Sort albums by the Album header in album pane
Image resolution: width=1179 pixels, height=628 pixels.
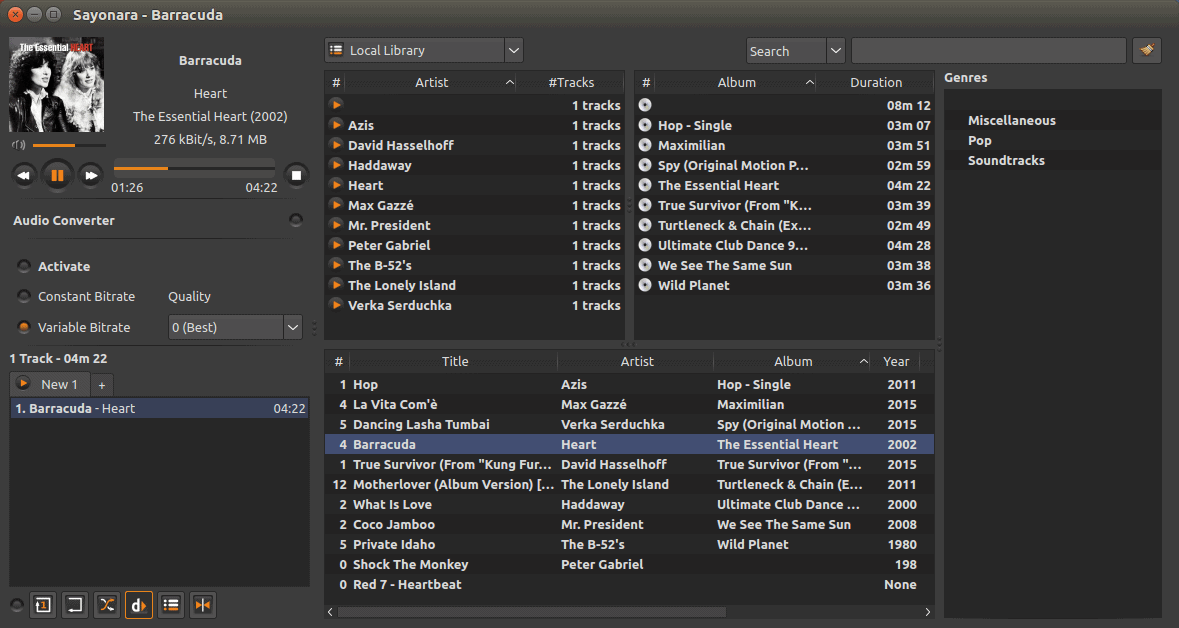tap(737, 82)
